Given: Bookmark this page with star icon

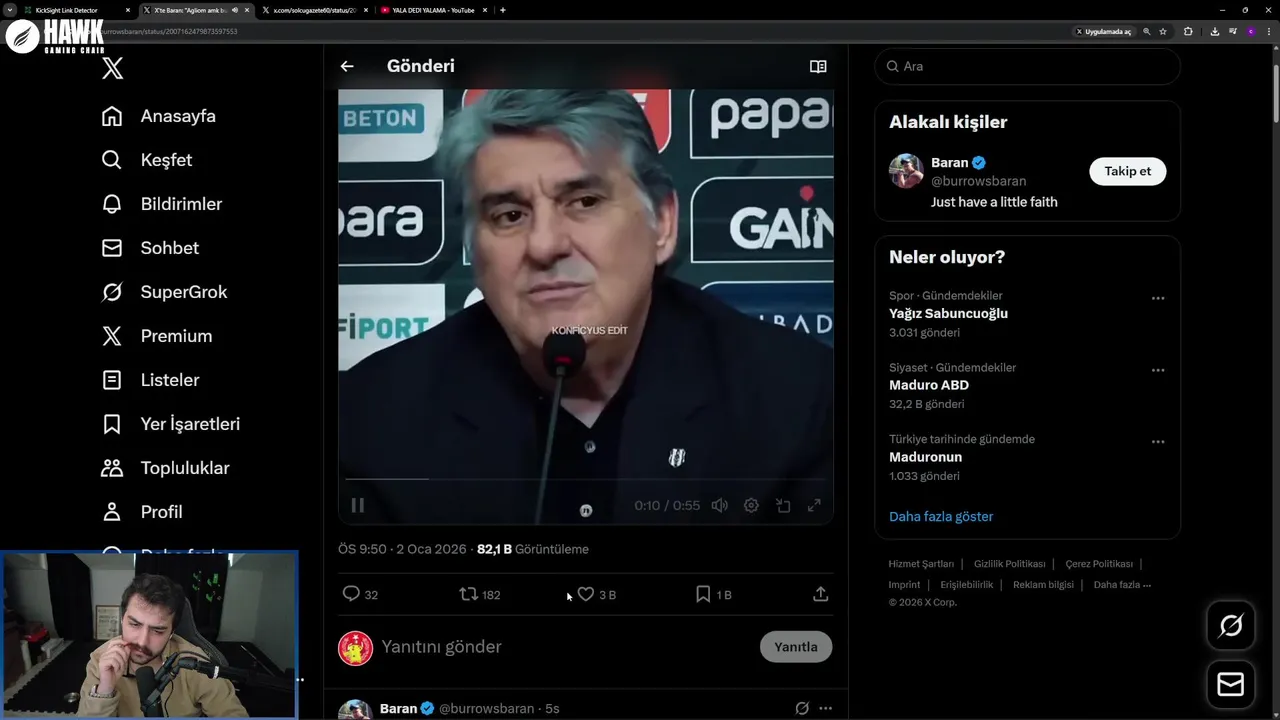Looking at the screenshot, I should (x=1163, y=31).
